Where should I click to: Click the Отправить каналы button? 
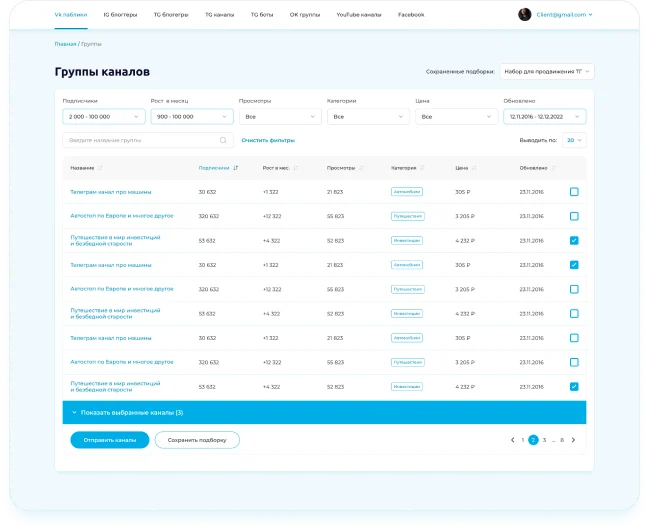coord(109,440)
